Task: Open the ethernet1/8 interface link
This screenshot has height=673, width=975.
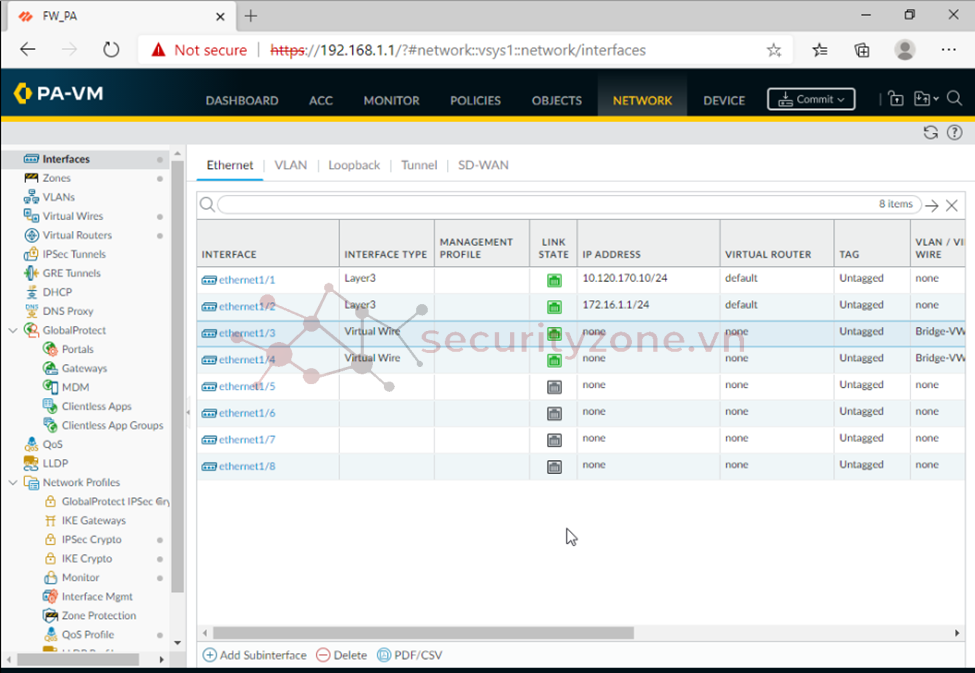Action: coord(247,466)
